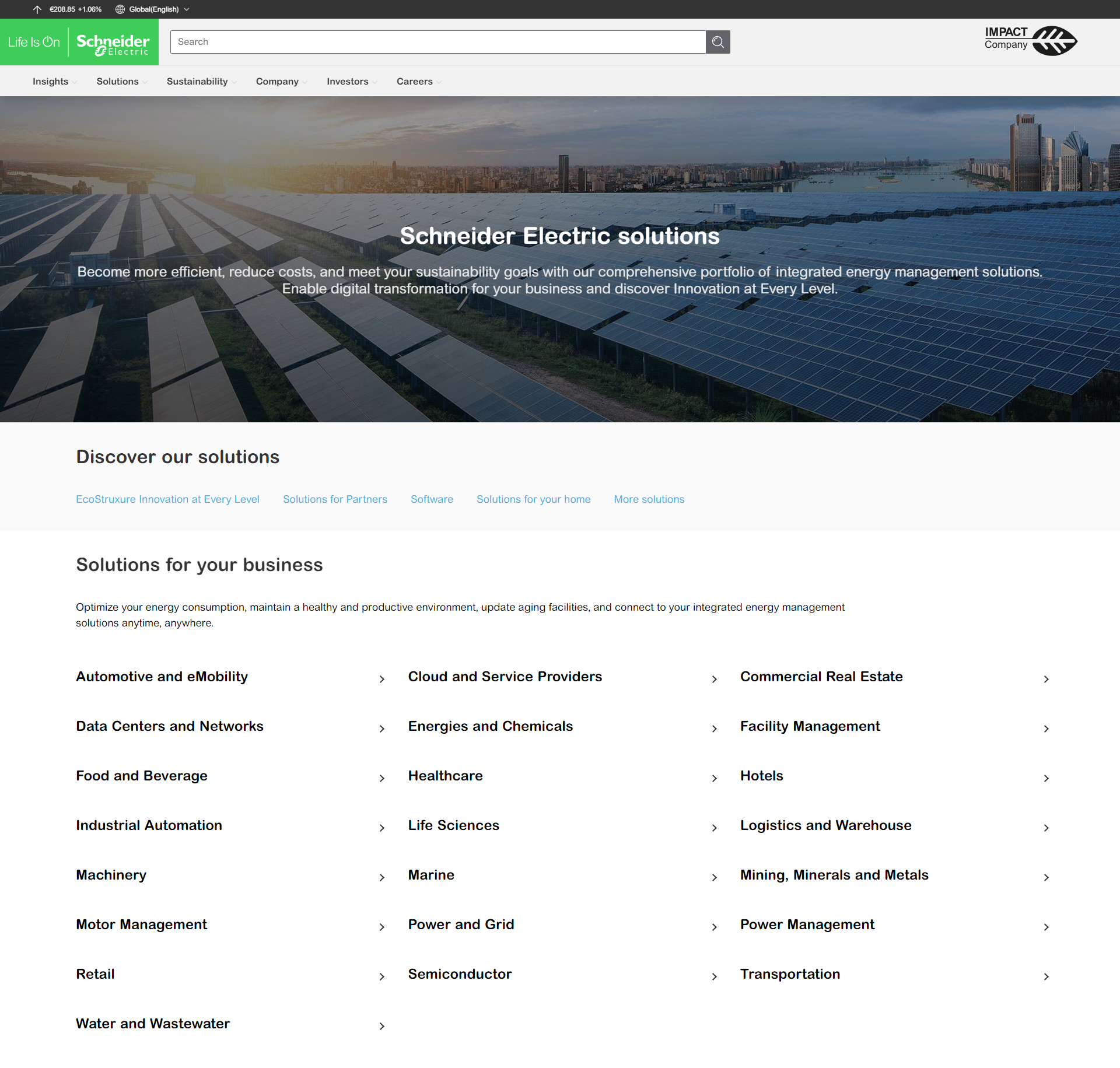Open the Insights menu

pyautogui.click(x=50, y=81)
